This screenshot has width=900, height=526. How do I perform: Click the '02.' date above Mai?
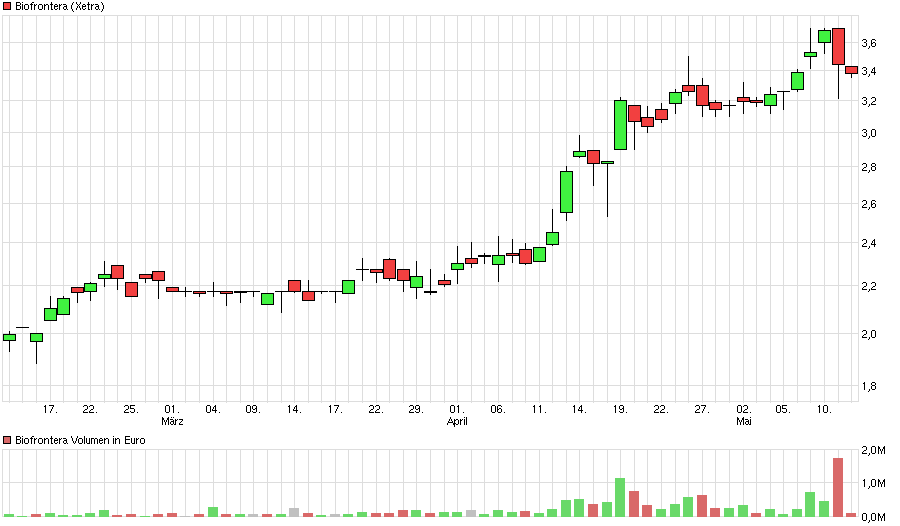[744, 409]
